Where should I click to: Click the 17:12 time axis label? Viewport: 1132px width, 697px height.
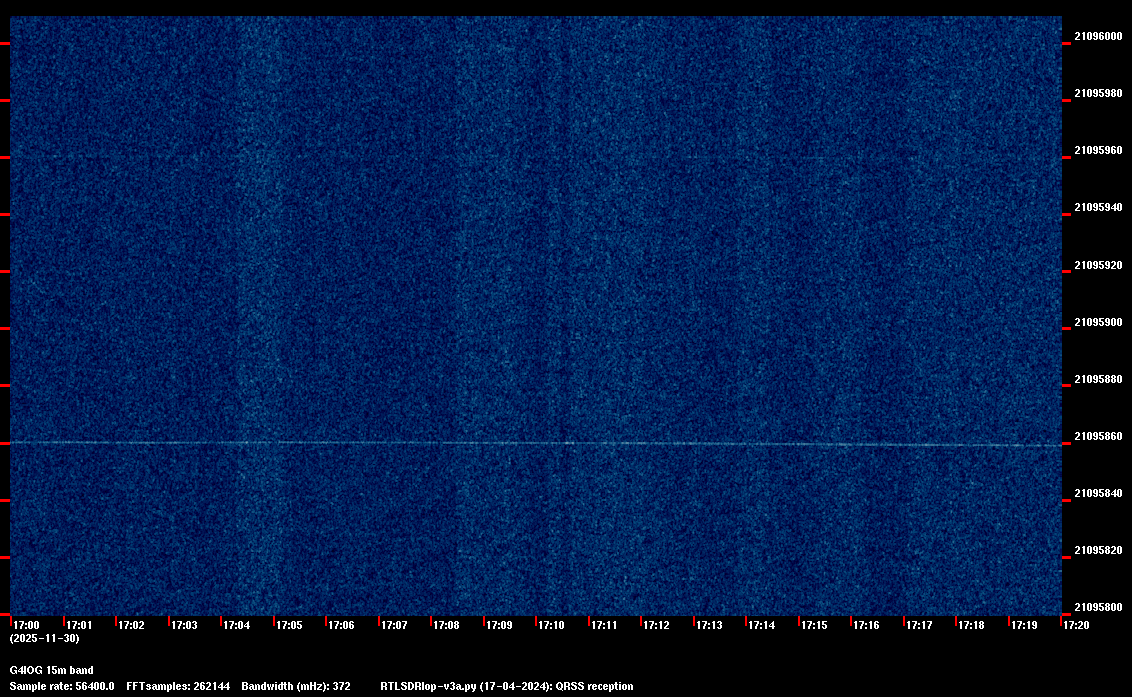tap(656, 625)
